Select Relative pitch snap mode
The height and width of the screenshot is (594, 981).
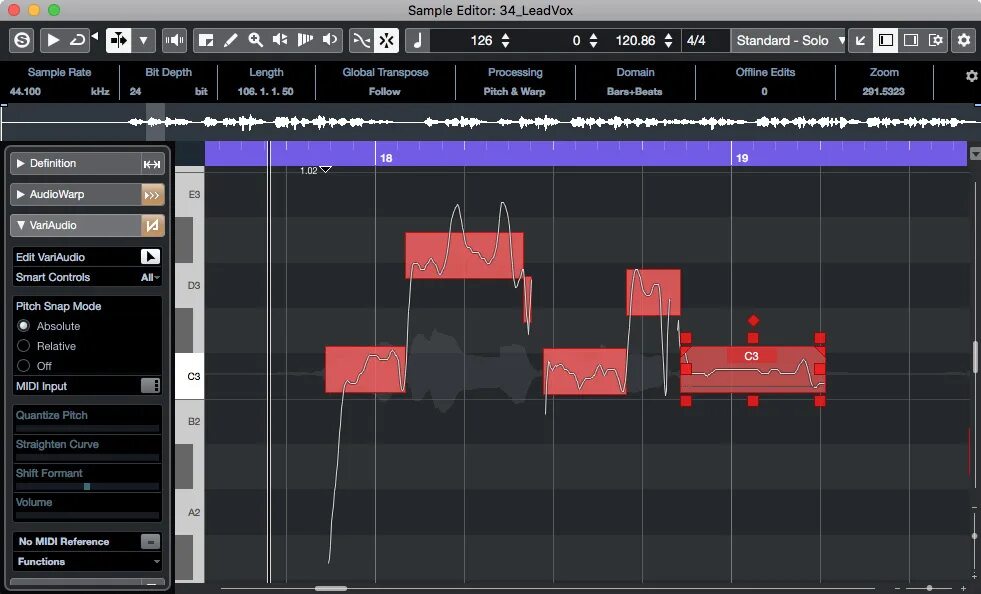tap(23, 346)
